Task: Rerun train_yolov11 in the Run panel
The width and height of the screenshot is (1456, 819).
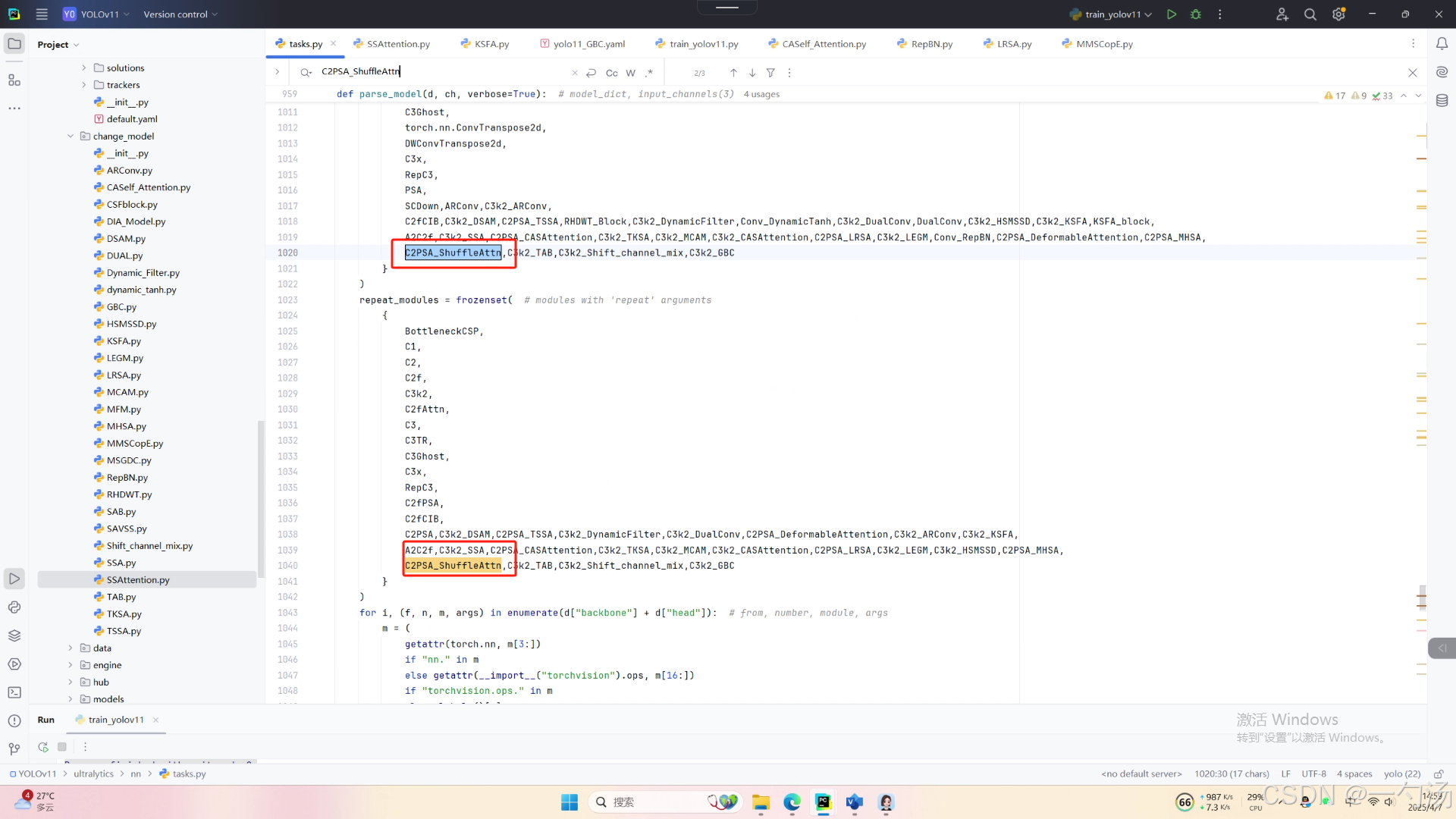Action: pyautogui.click(x=43, y=747)
